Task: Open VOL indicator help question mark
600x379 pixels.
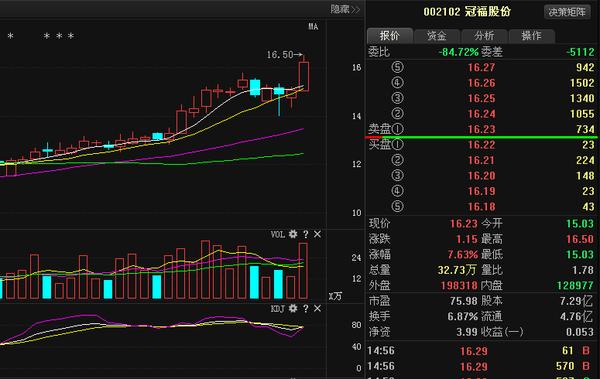Action: (x=305, y=234)
